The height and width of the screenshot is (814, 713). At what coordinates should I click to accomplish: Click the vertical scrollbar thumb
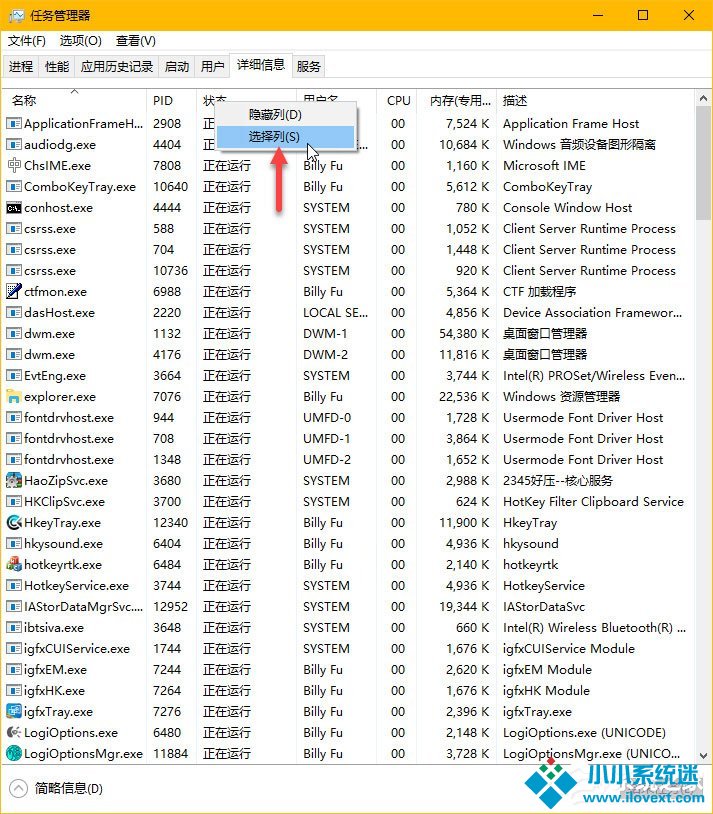[x=703, y=164]
